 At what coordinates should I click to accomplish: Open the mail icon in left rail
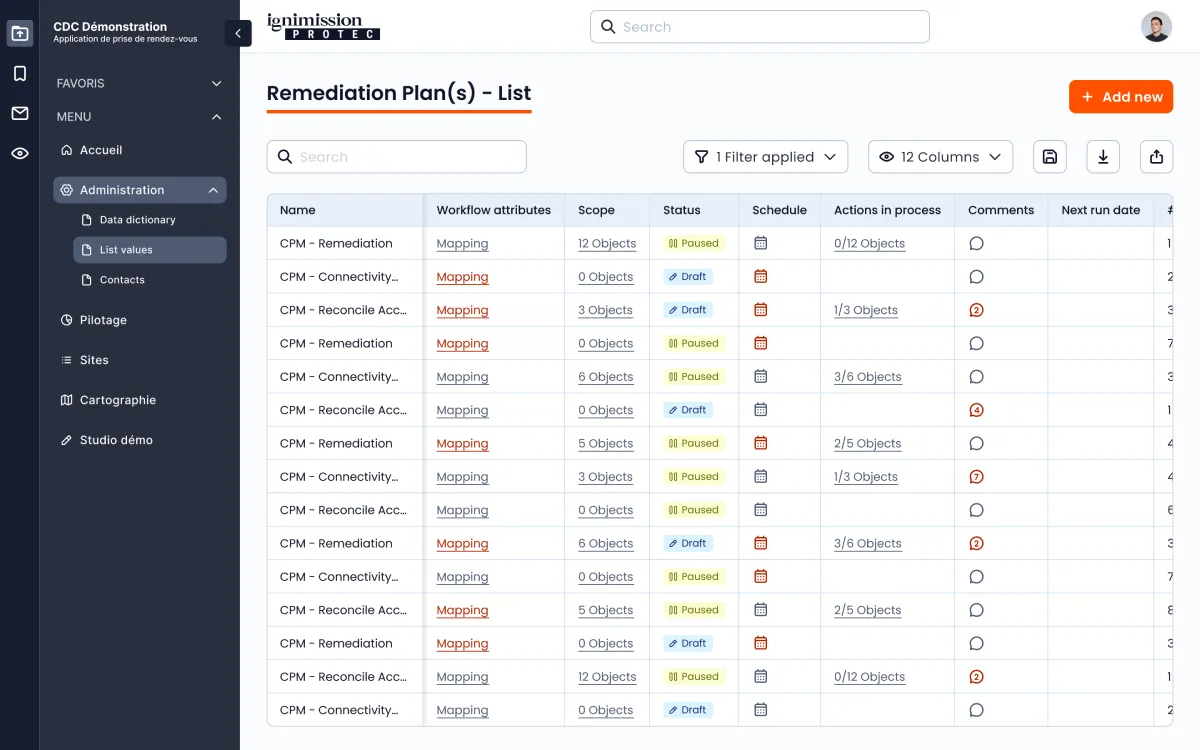point(20,113)
